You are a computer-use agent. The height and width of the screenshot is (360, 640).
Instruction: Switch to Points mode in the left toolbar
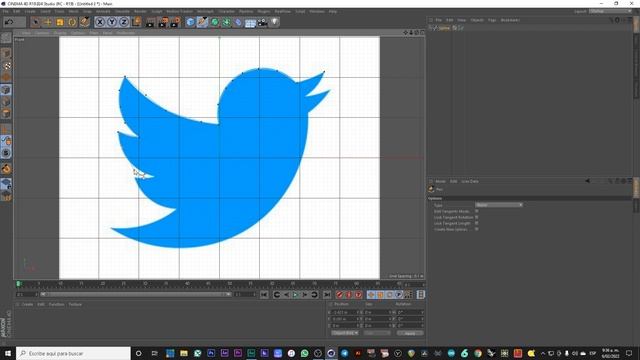click(6, 90)
